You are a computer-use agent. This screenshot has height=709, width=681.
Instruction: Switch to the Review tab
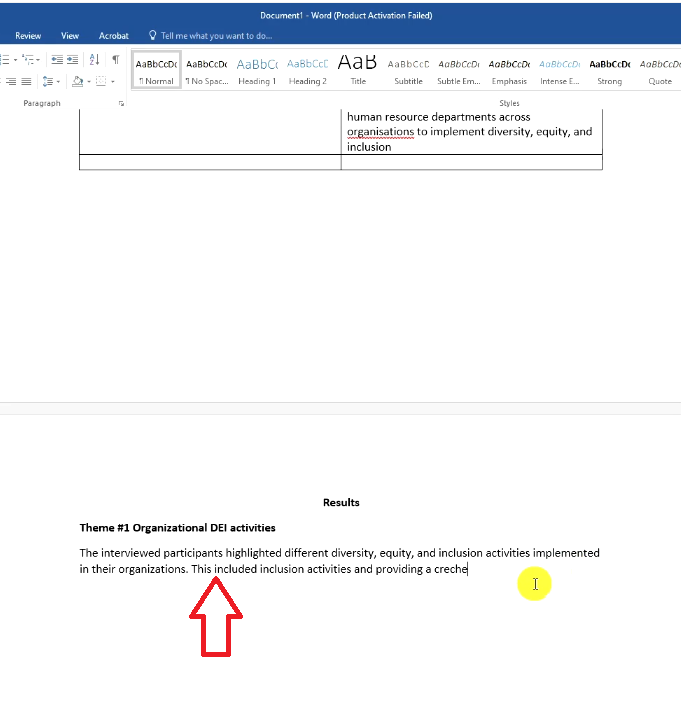tap(28, 36)
